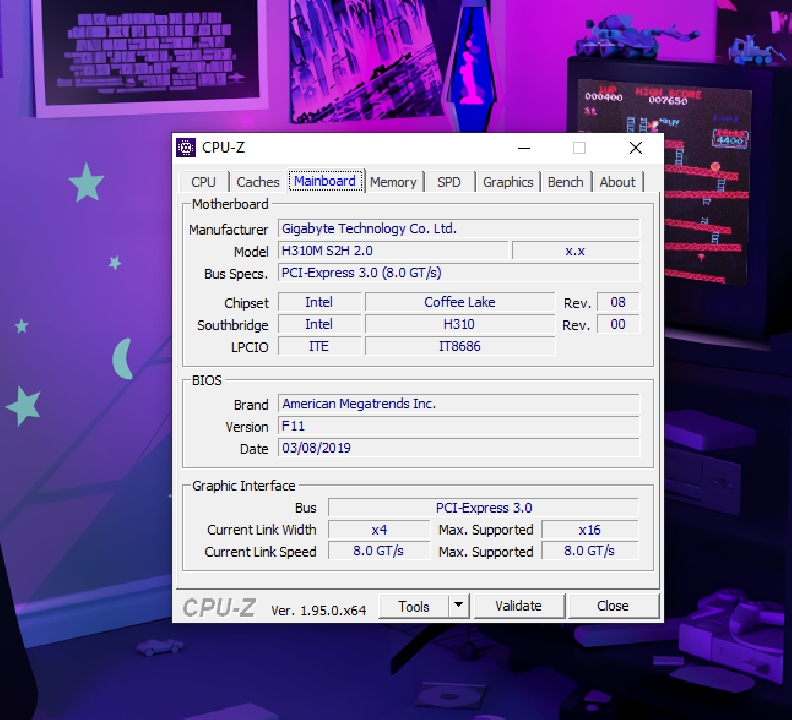Click the Chipset vendor Intel field
Image resolution: width=792 pixels, height=720 pixels.
(x=319, y=302)
